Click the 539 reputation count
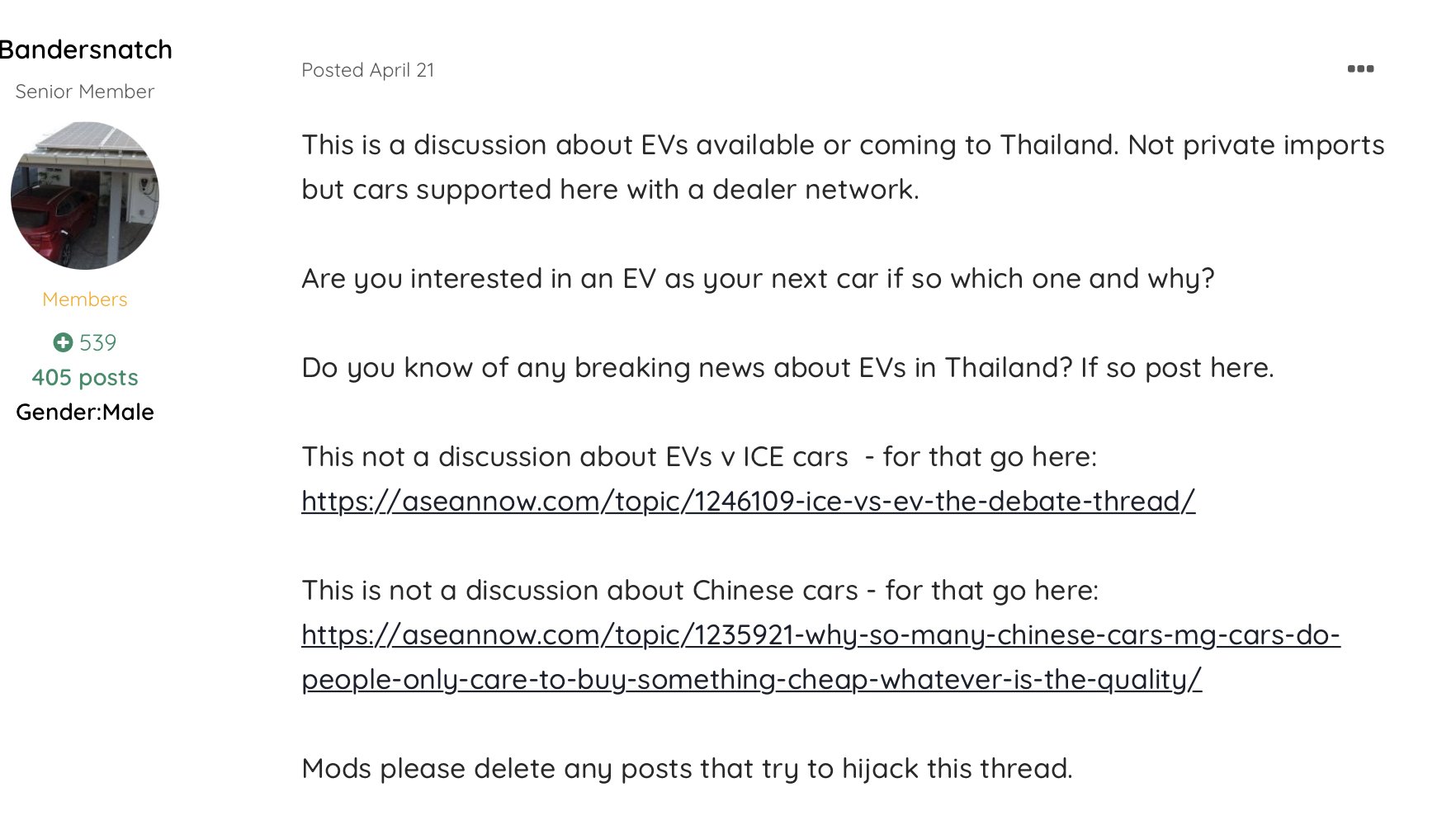The height and width of the screenshot is (825, 1456). pyautogui.click(x=98, y=342)
